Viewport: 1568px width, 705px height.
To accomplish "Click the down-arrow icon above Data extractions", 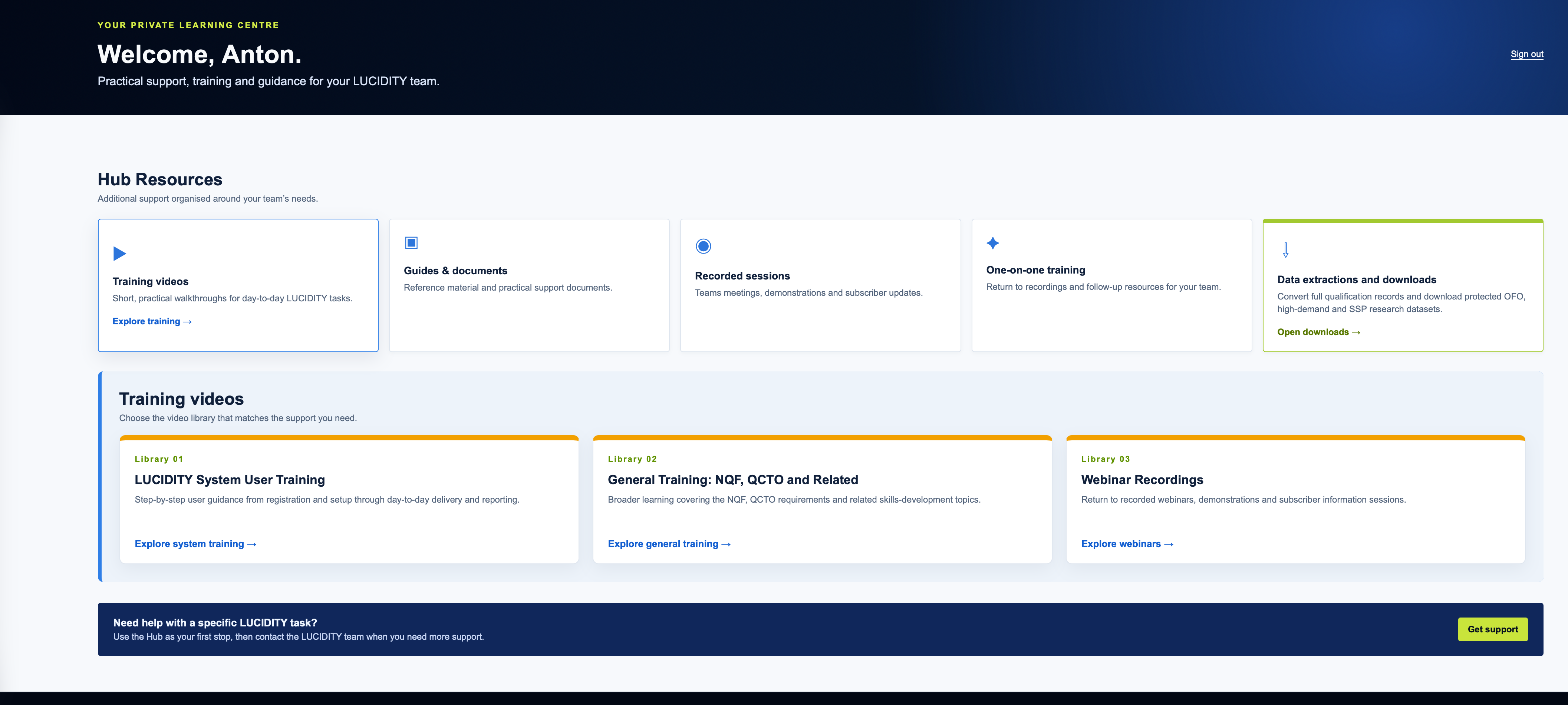I will 1285,250.
